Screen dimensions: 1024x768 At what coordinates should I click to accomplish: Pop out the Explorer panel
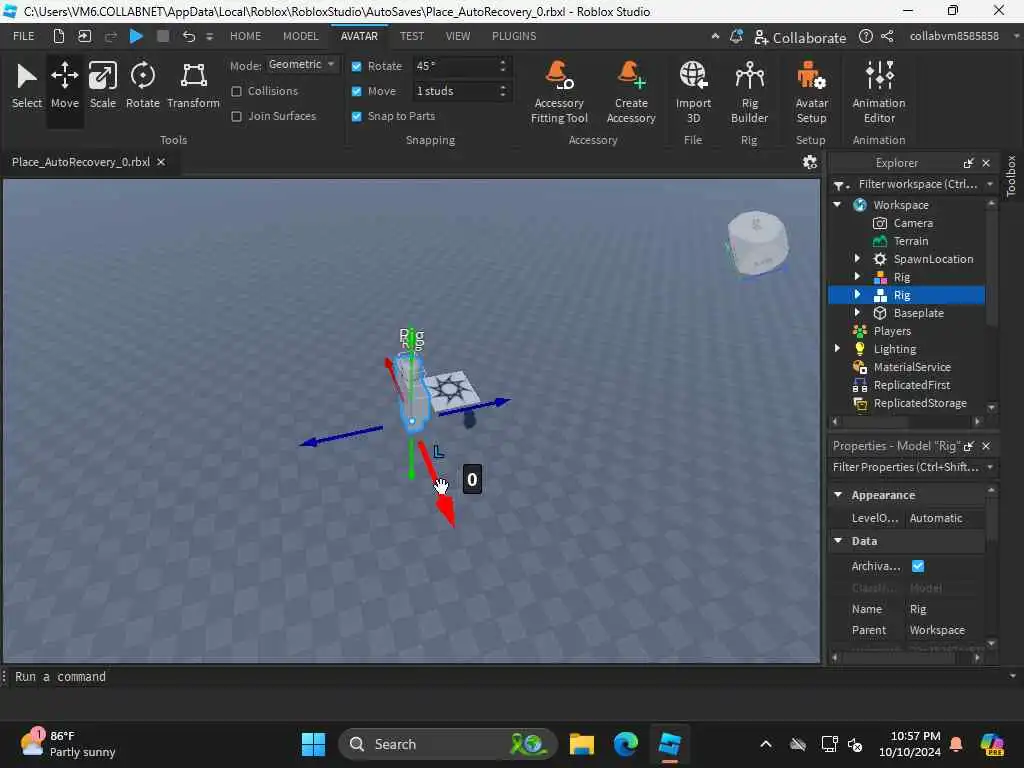[968, 163]
